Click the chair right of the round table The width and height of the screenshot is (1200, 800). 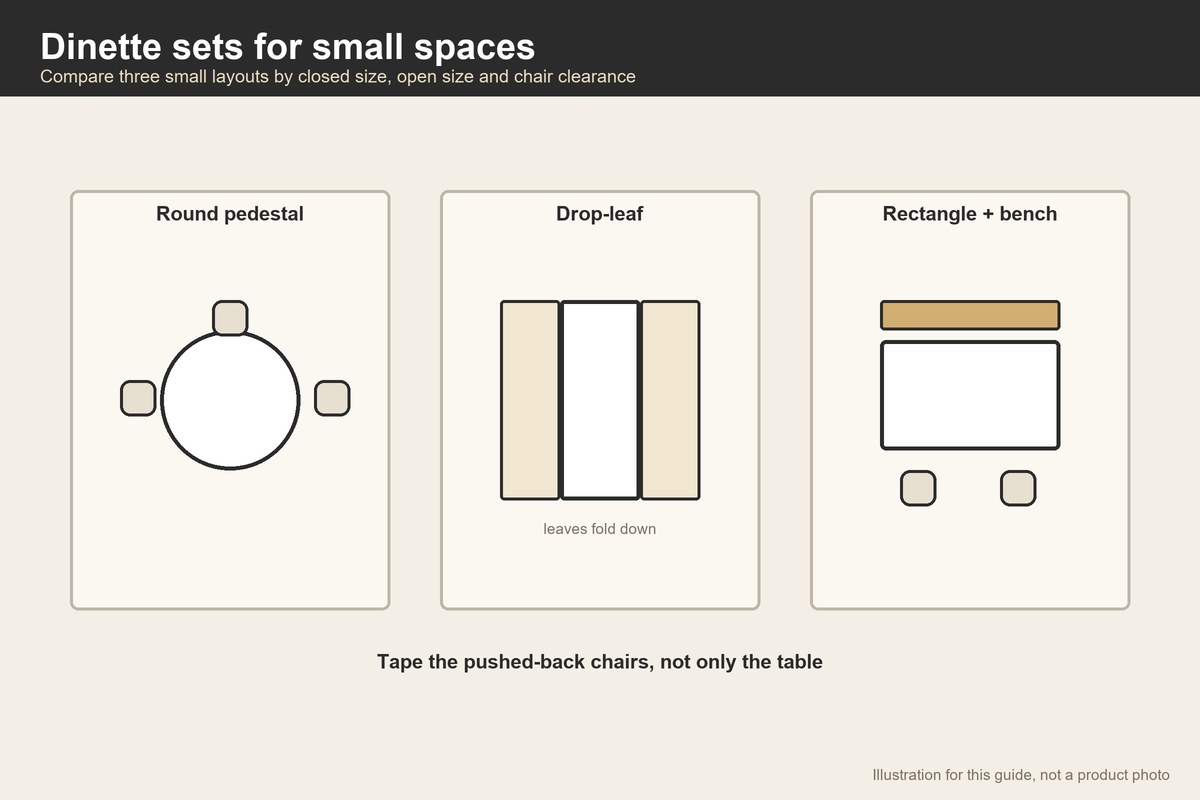332,398
